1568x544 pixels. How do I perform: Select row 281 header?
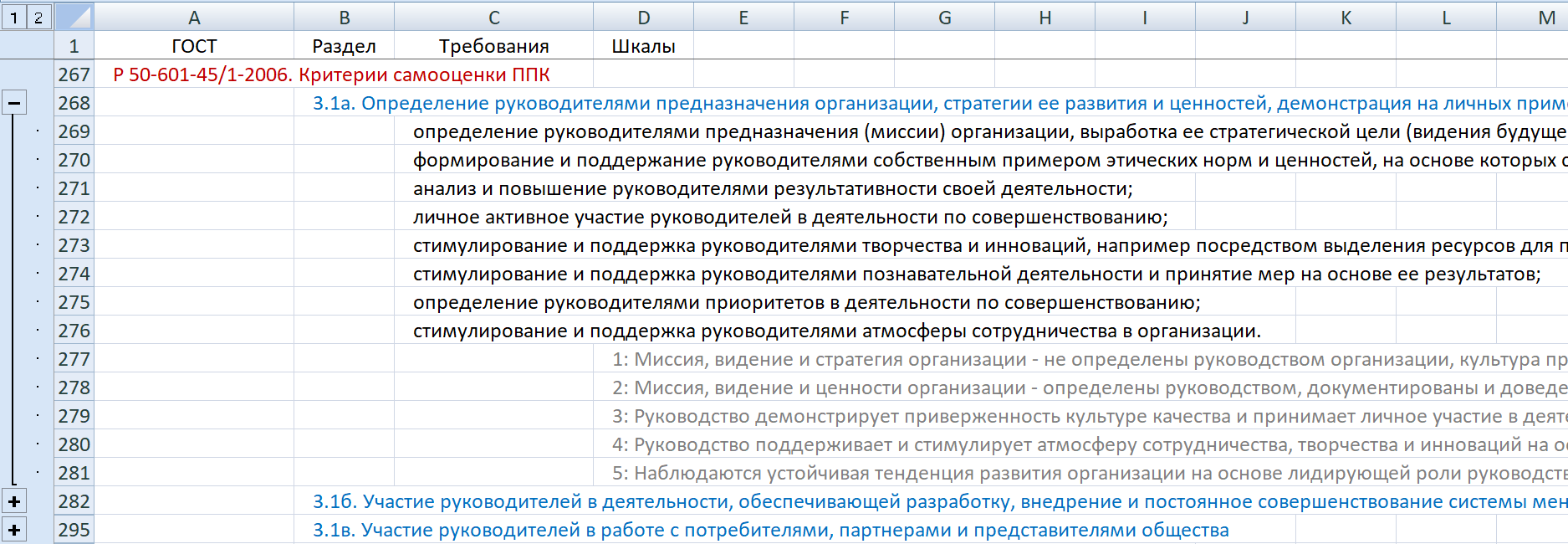[74, 473]
